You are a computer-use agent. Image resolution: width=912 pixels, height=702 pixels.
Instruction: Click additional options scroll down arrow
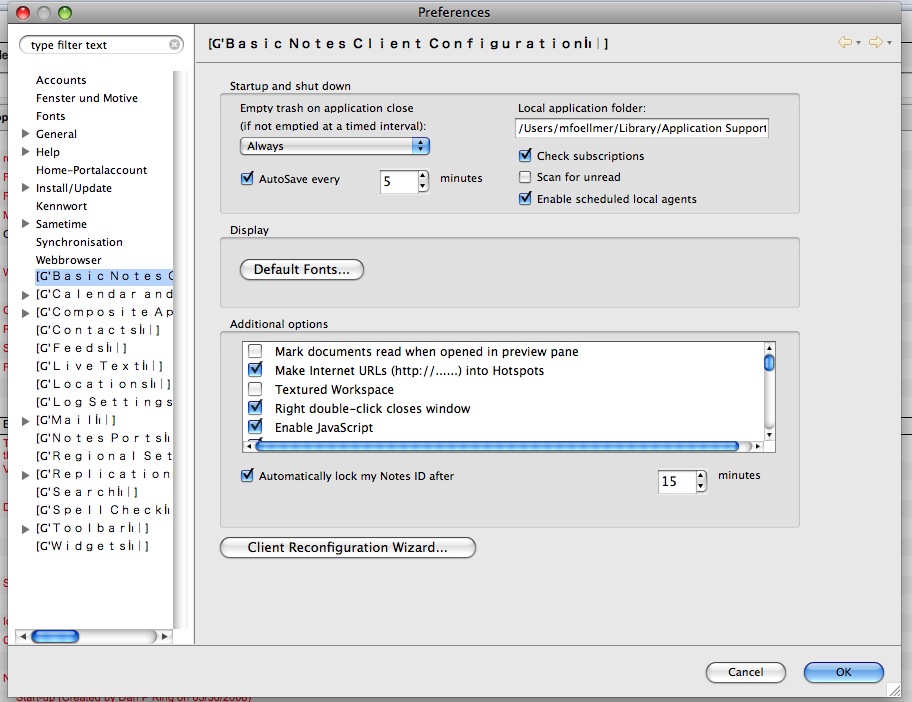click(769, 434)
